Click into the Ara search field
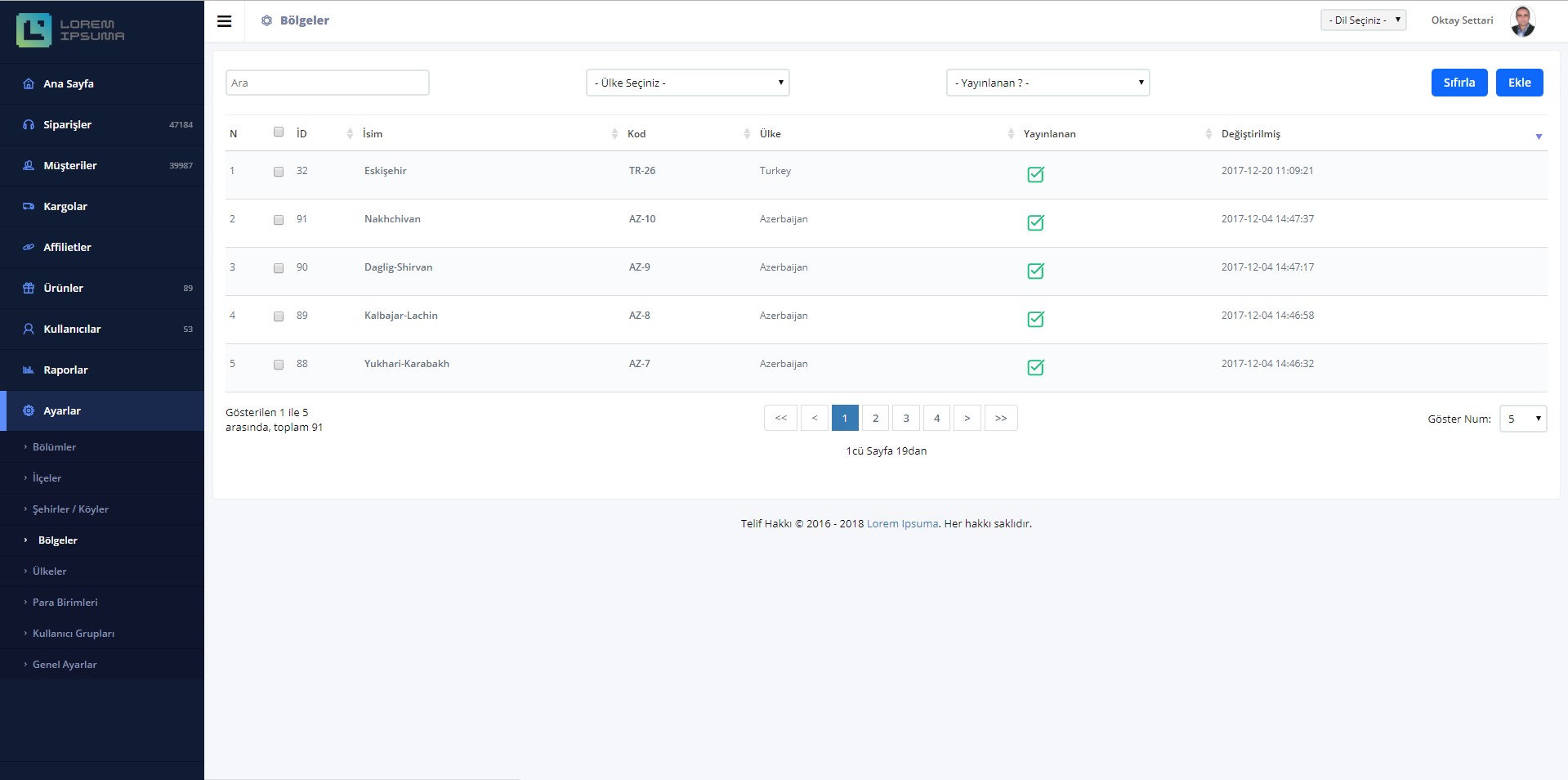 (x=327, y=83)
